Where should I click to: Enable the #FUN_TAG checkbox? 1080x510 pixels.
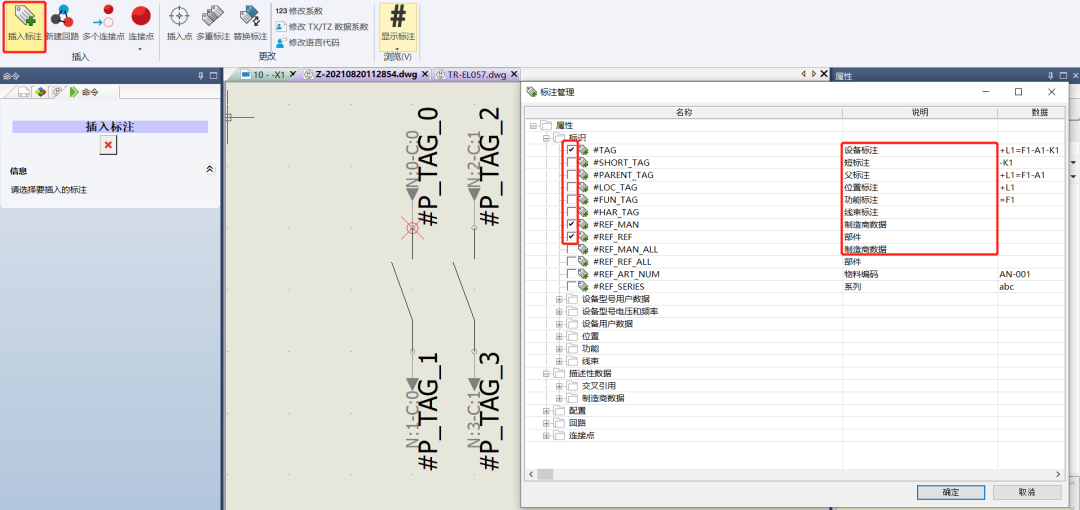[572, 199]
